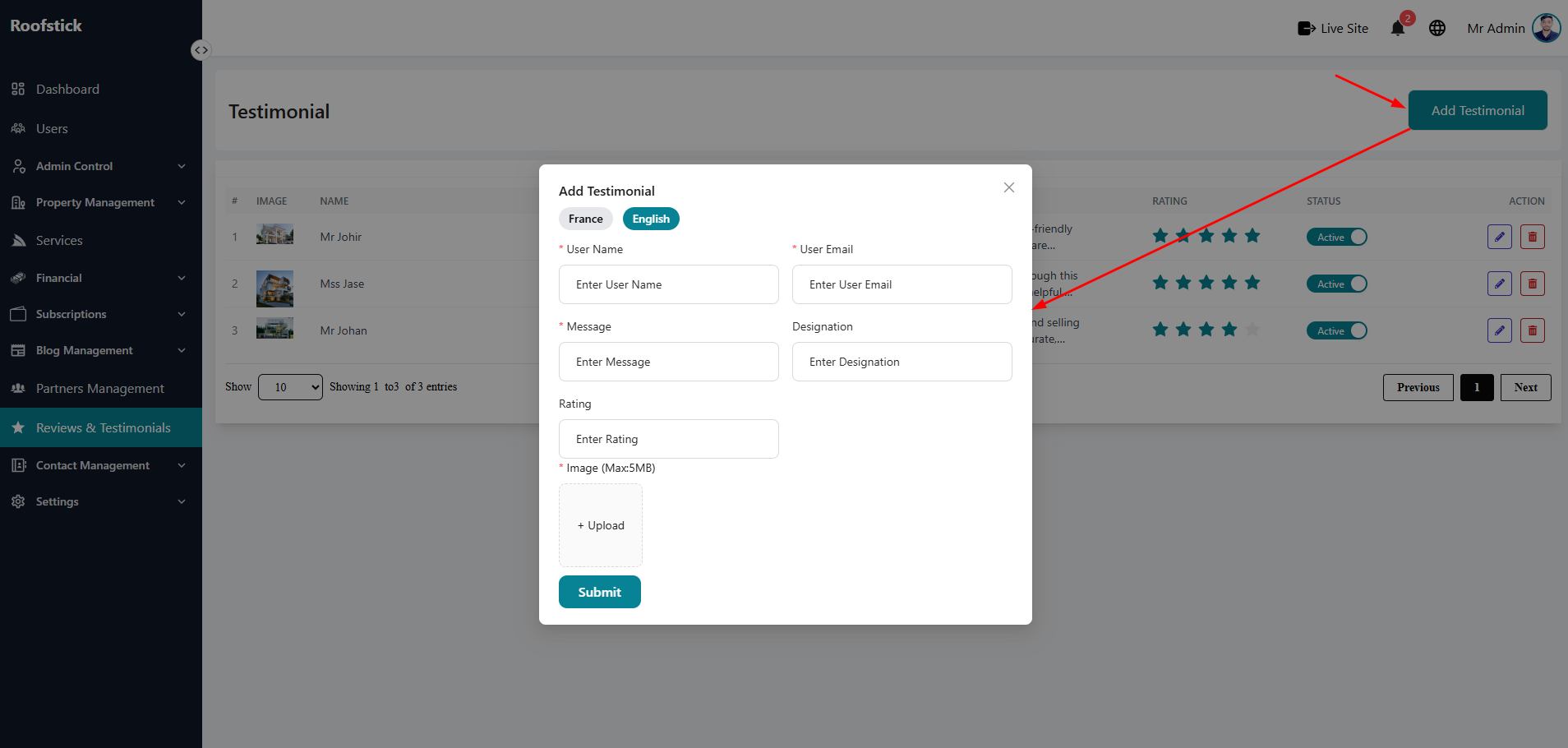Open the notifications bell icon
Image resolution: width=1568 pixels, height=748 pixels.
tap(1397, 29)
